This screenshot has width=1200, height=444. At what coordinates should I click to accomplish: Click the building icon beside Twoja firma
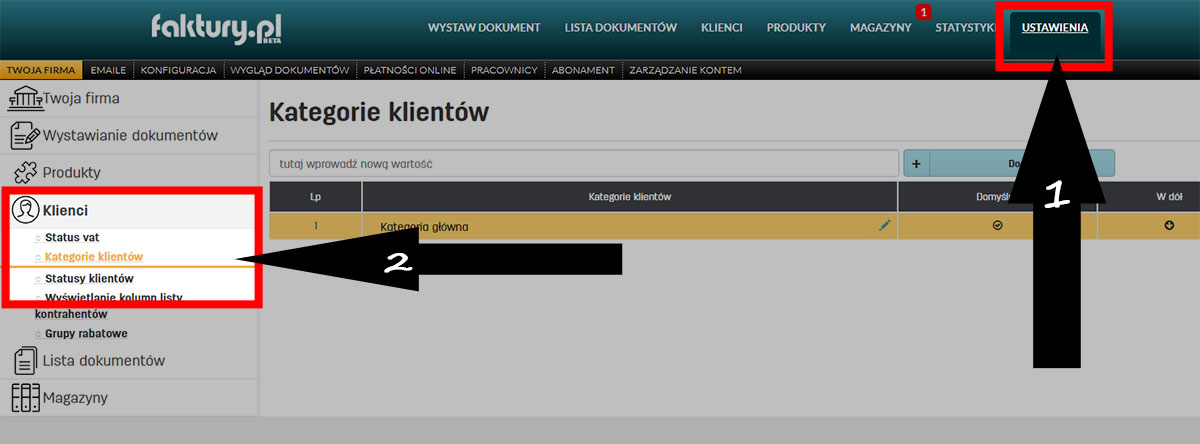click(25, 98)
